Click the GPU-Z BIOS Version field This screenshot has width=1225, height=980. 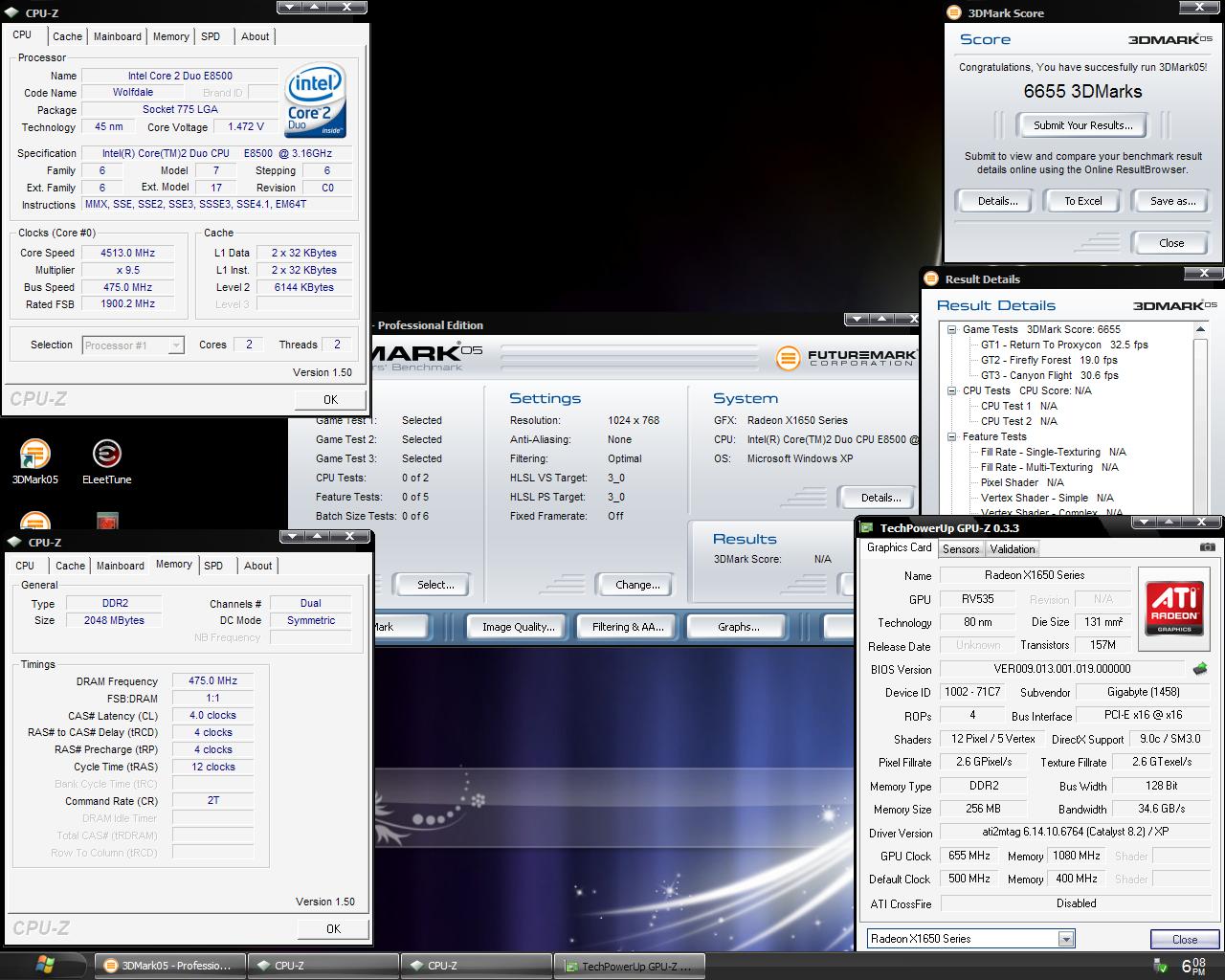(1062, 669)
